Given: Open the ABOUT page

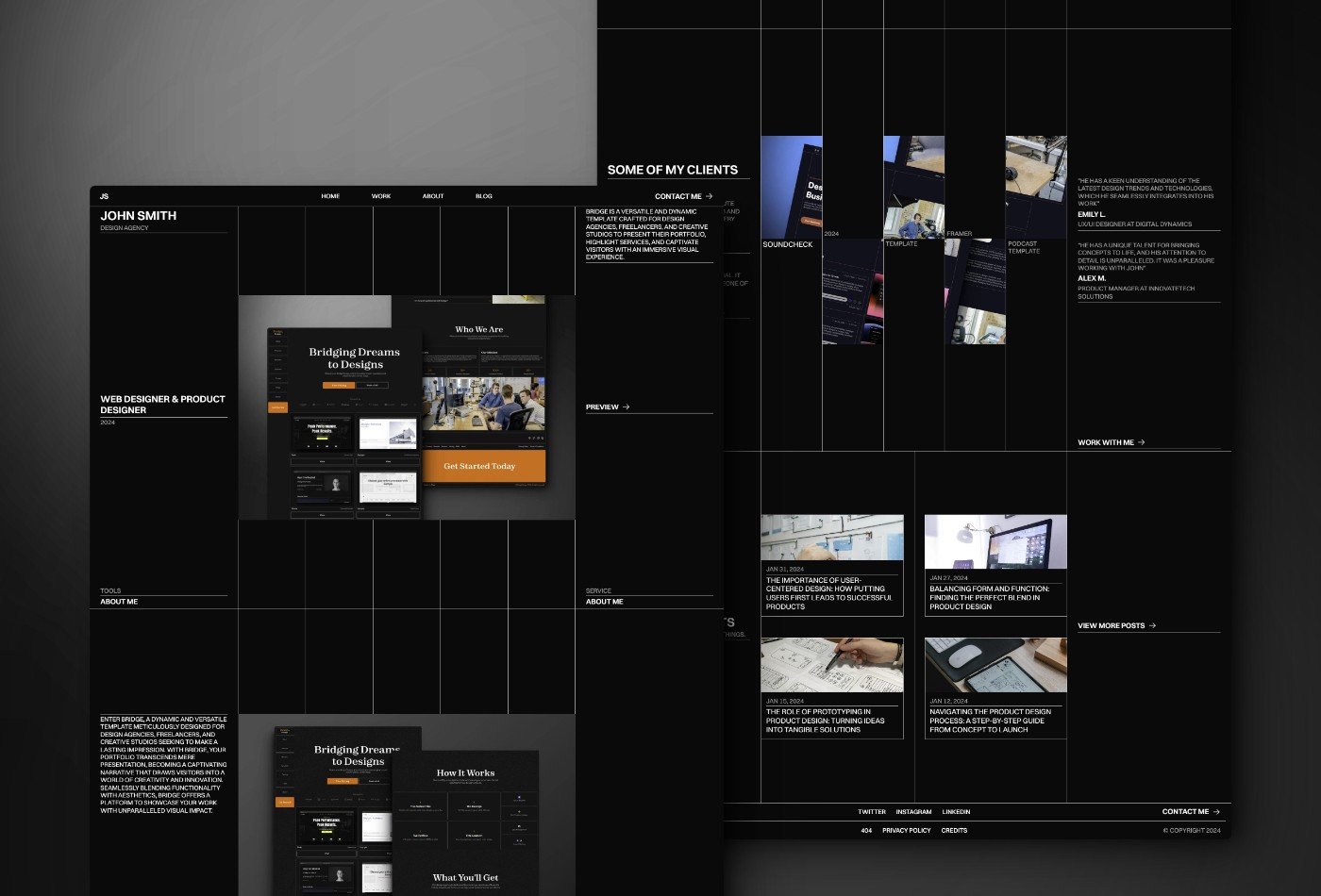Looking at the screenshot, I should [x=432, y=196].
